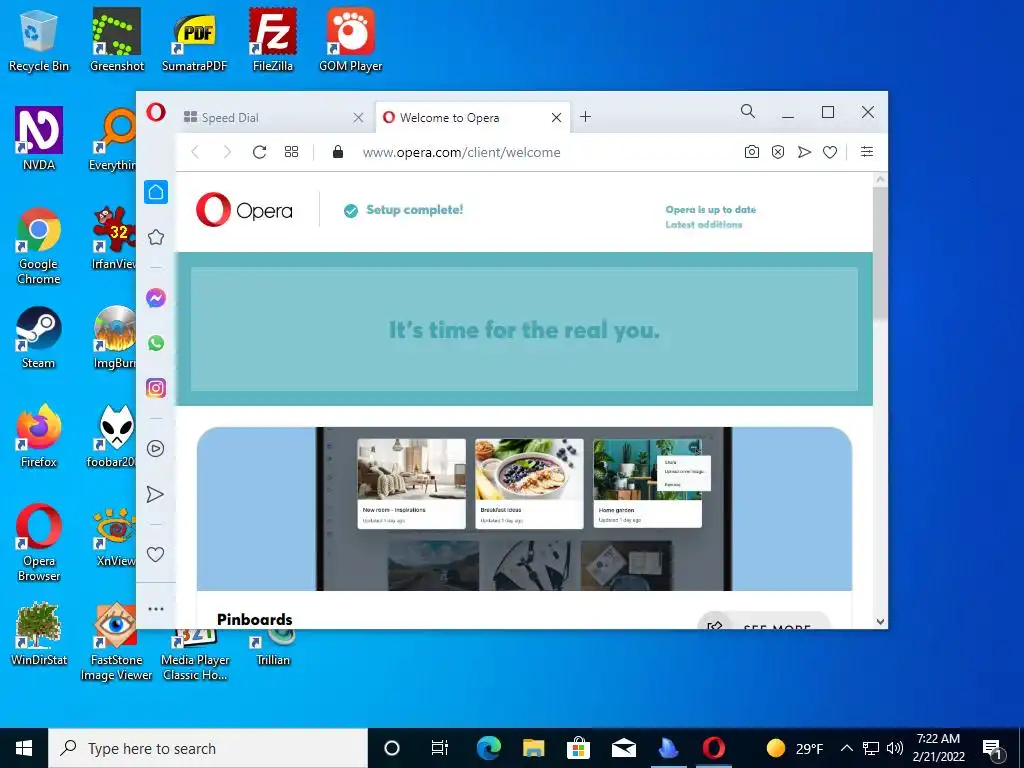
Task: Open the Player icon in sidebar
Action: coord(155,449)
